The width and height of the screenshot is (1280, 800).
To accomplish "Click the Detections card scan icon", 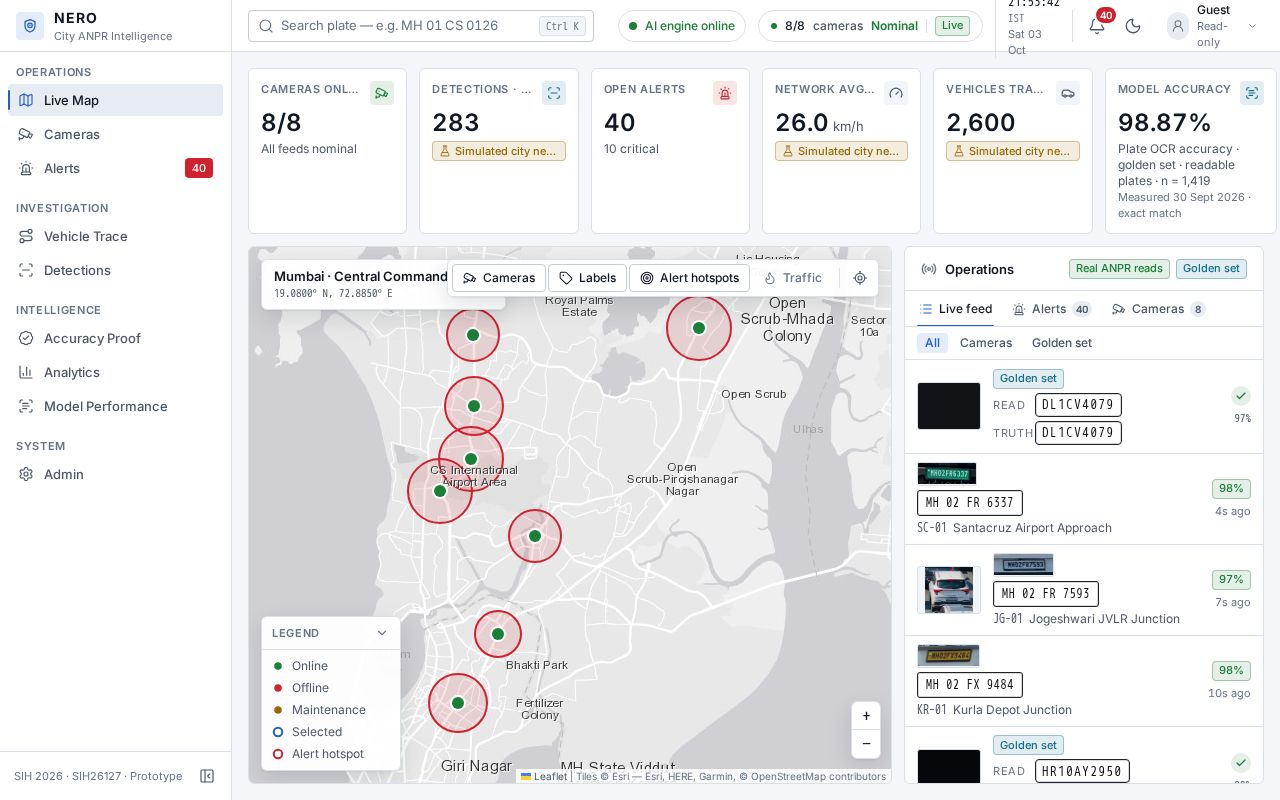I will [x=554, y=93].
